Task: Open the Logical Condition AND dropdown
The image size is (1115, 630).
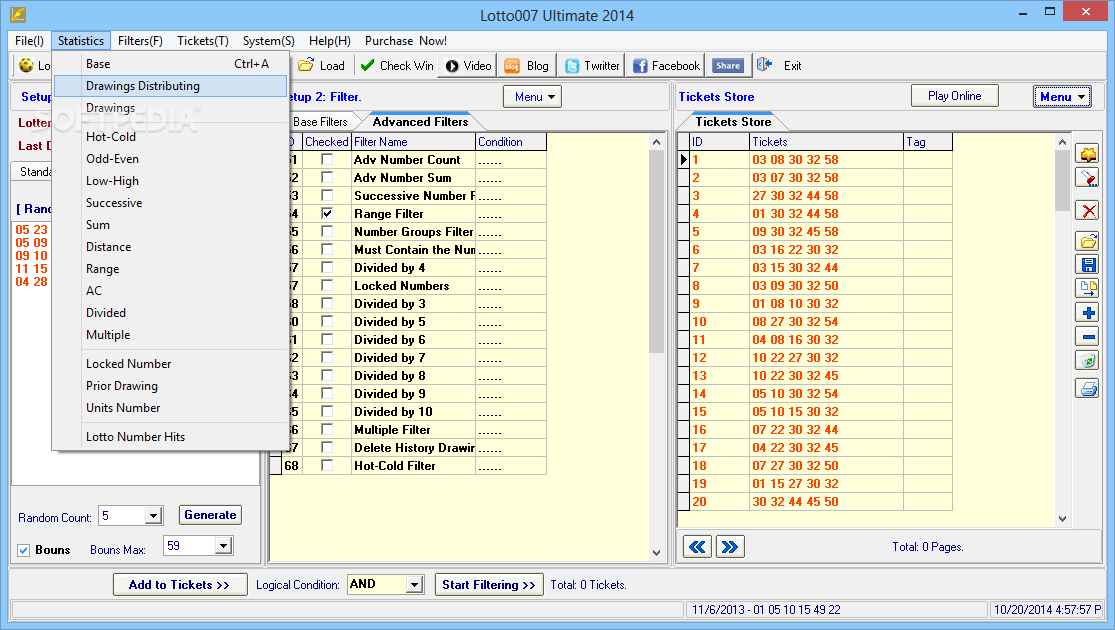Action: click(x=414, y=584)
